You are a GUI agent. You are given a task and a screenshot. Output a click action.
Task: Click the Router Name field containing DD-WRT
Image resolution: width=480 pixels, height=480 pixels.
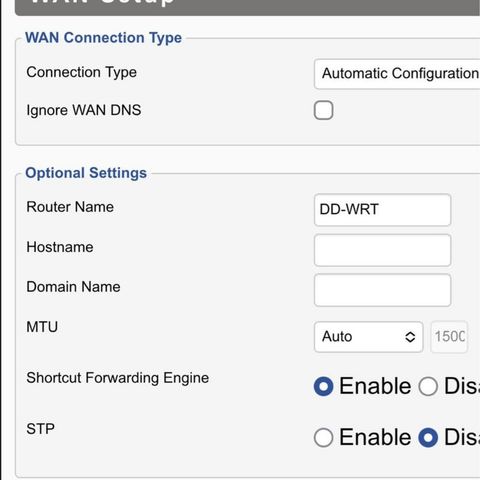pyautogui.click(x=382, y=210)
